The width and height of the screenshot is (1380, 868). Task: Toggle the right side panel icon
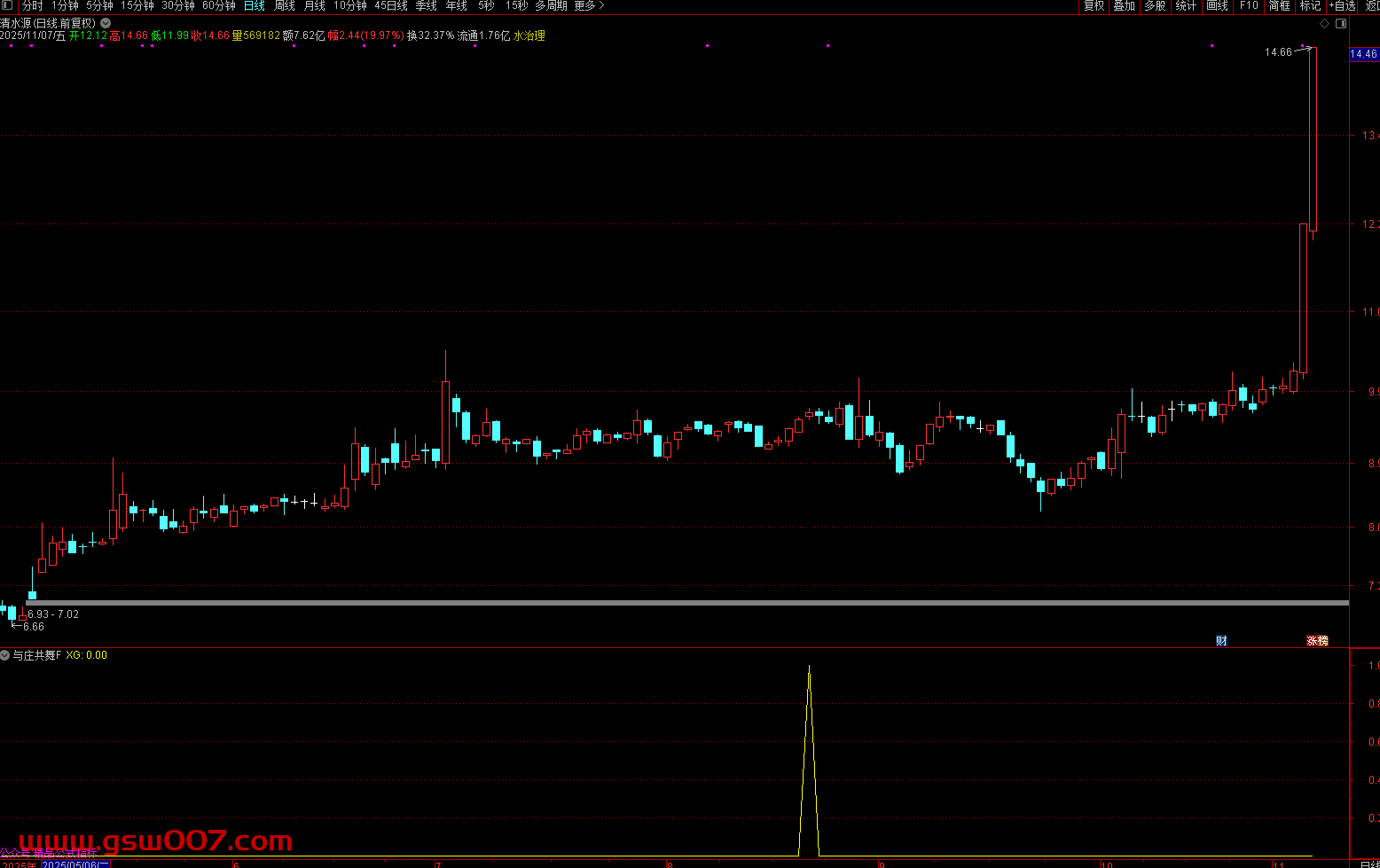tap(1341, 24)
